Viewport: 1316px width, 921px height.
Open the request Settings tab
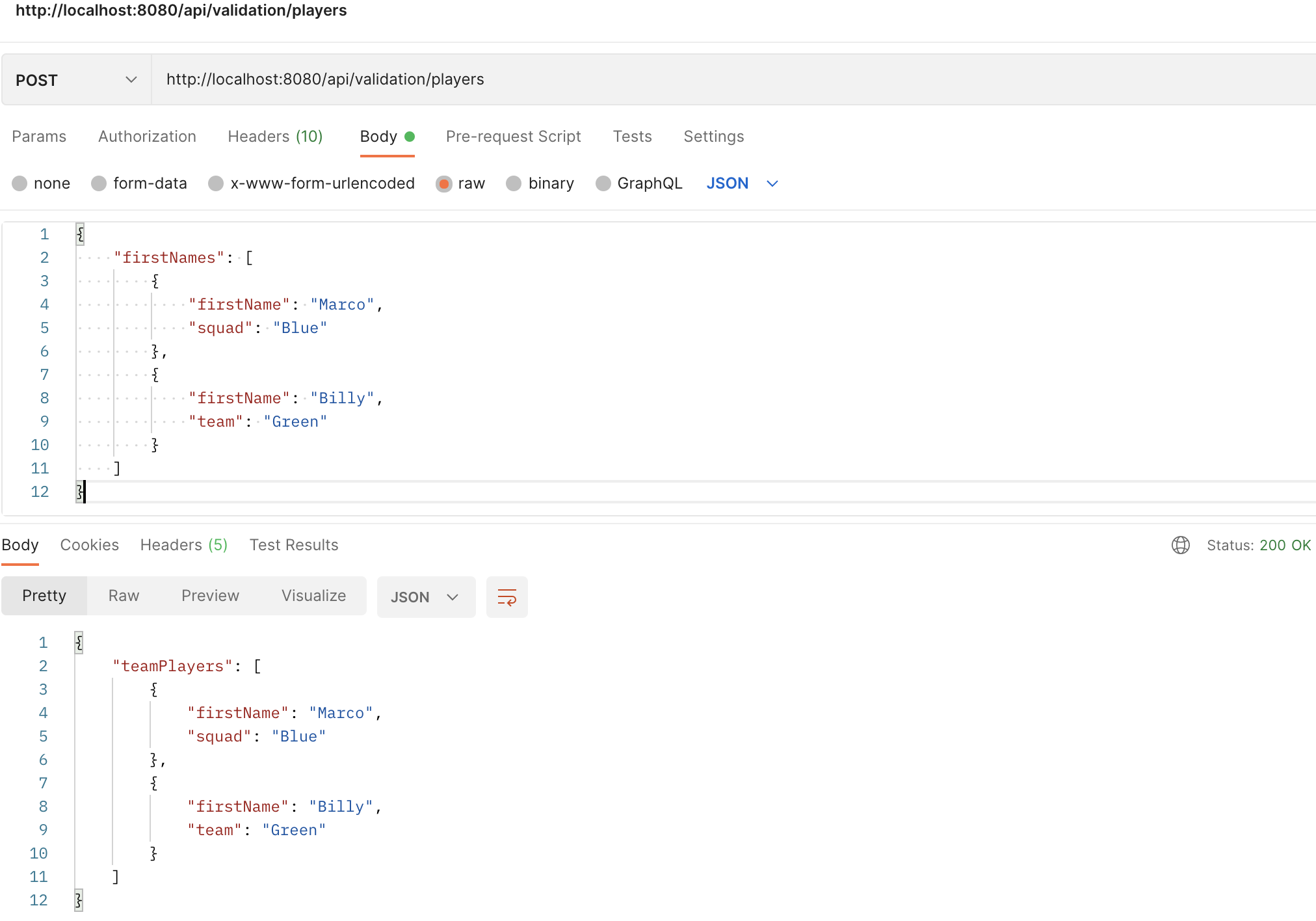[x=713, y=137]
